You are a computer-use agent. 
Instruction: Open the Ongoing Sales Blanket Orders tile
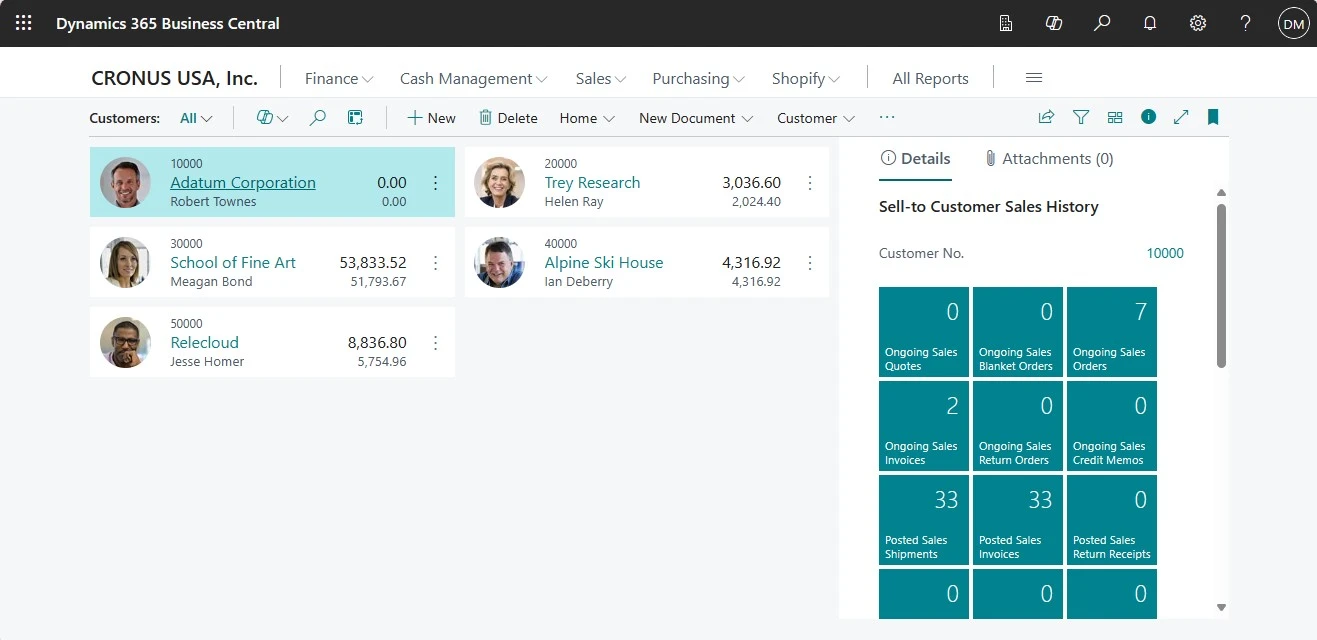(x=1018, y=332)
